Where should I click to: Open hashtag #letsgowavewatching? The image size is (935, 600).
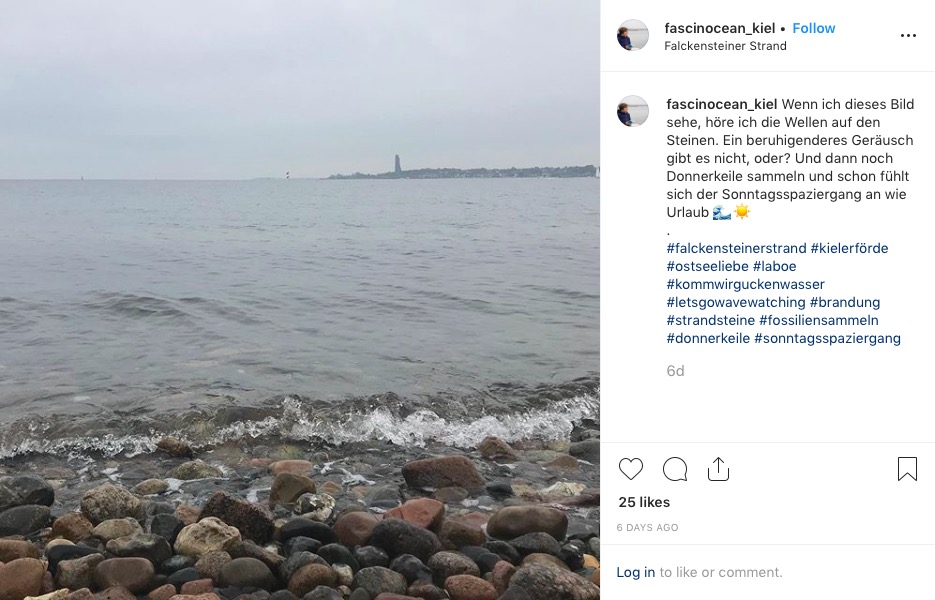[736, 302]
